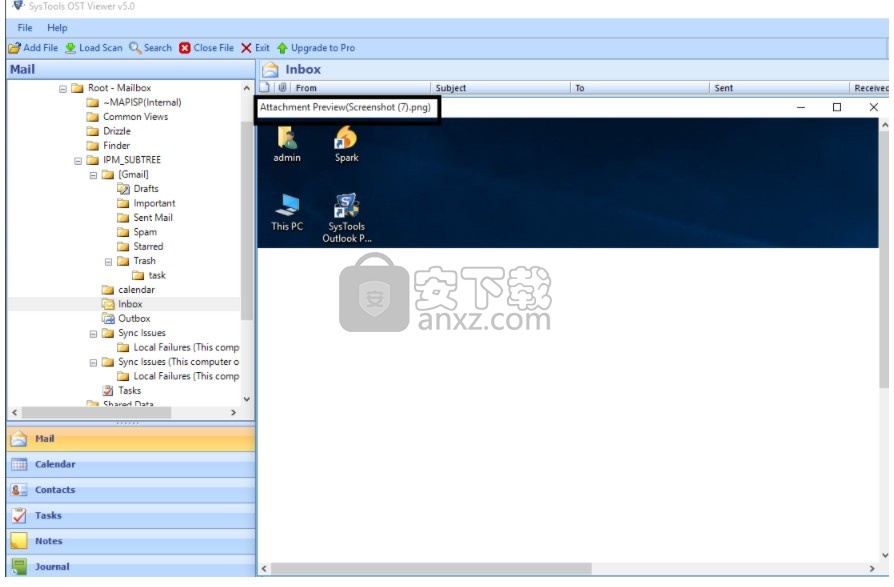894x587 pixels.
Task: Select the Tasks folder in tree
Action: 121,391
